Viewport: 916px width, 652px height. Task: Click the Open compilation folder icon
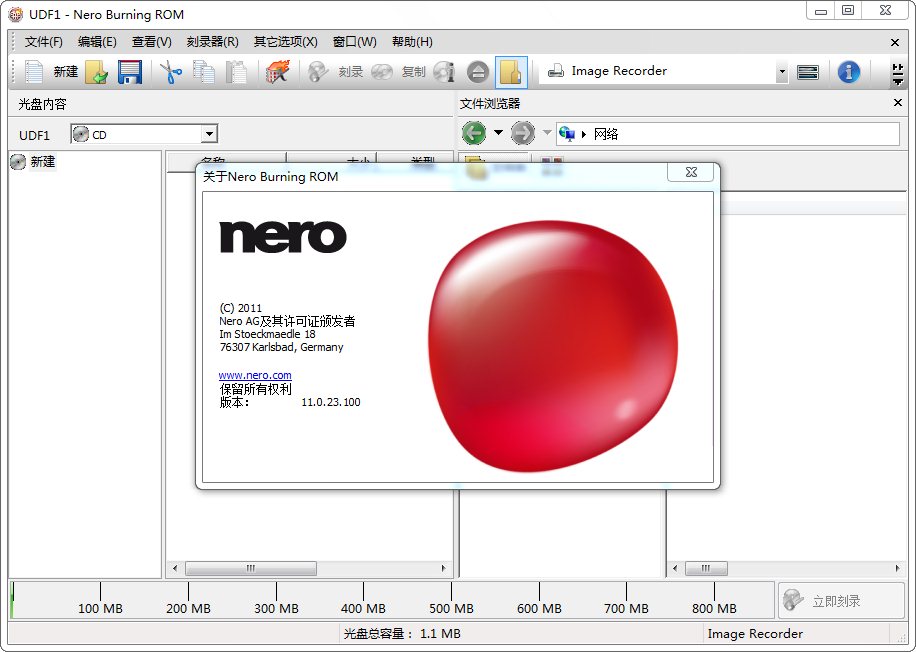click(96, 72)
